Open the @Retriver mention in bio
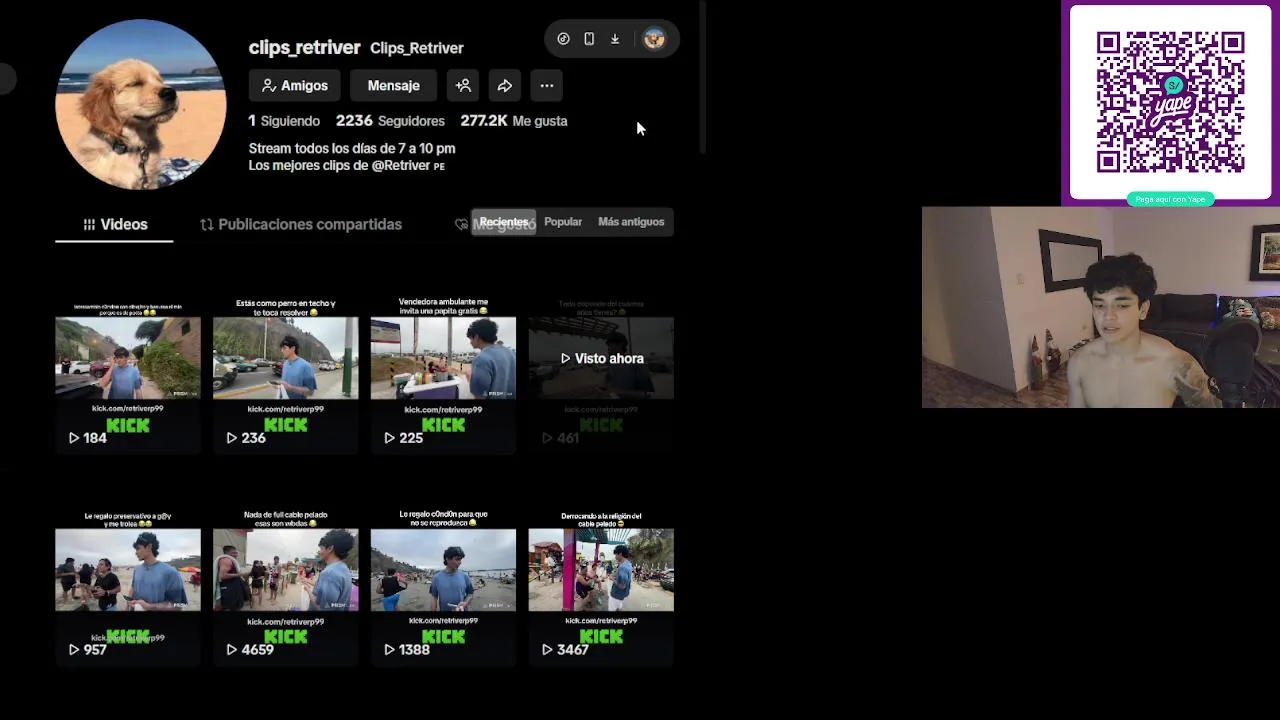The height and width of the screenshot is (720, 1280). [401, 166]
